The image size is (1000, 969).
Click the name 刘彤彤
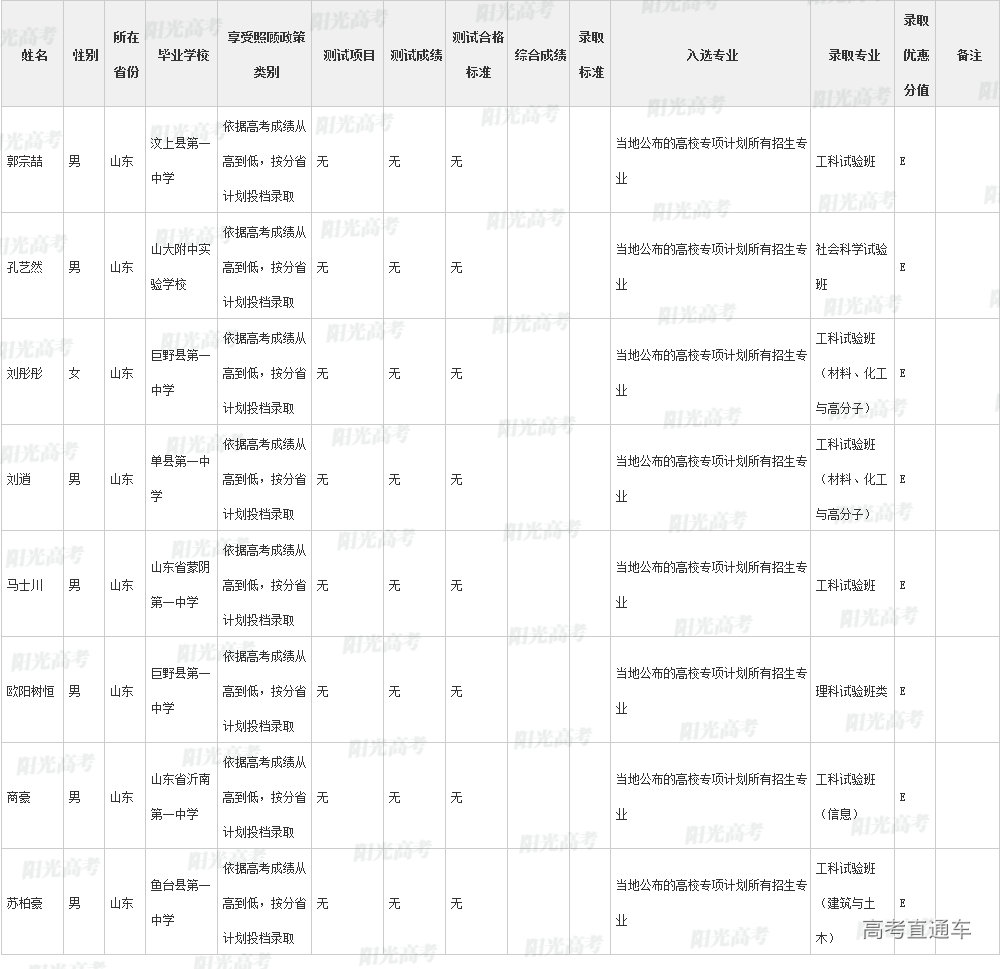[x=26, y=373]
